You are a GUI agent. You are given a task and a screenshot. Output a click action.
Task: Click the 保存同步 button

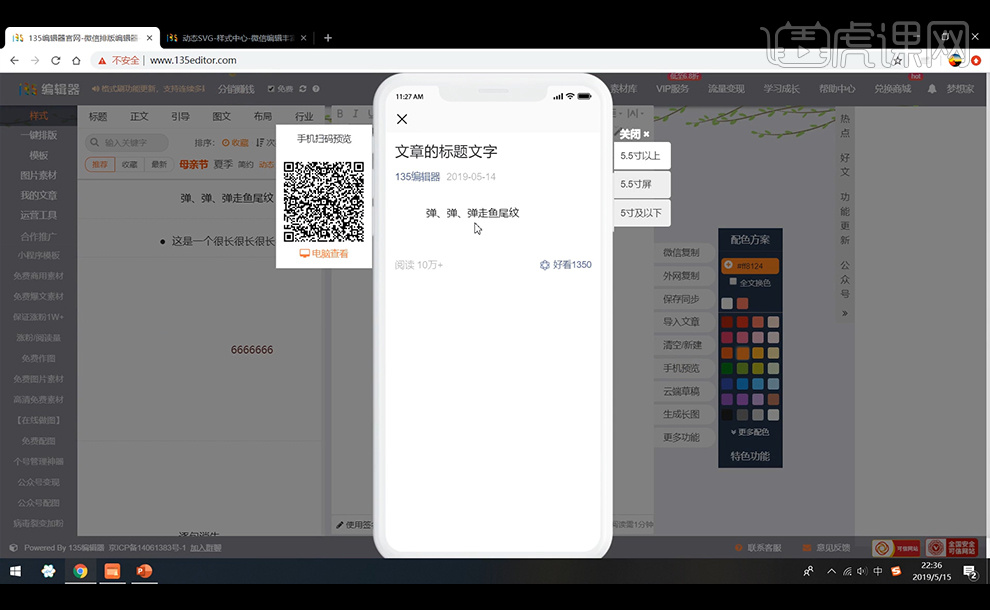(x=681, y=299)
